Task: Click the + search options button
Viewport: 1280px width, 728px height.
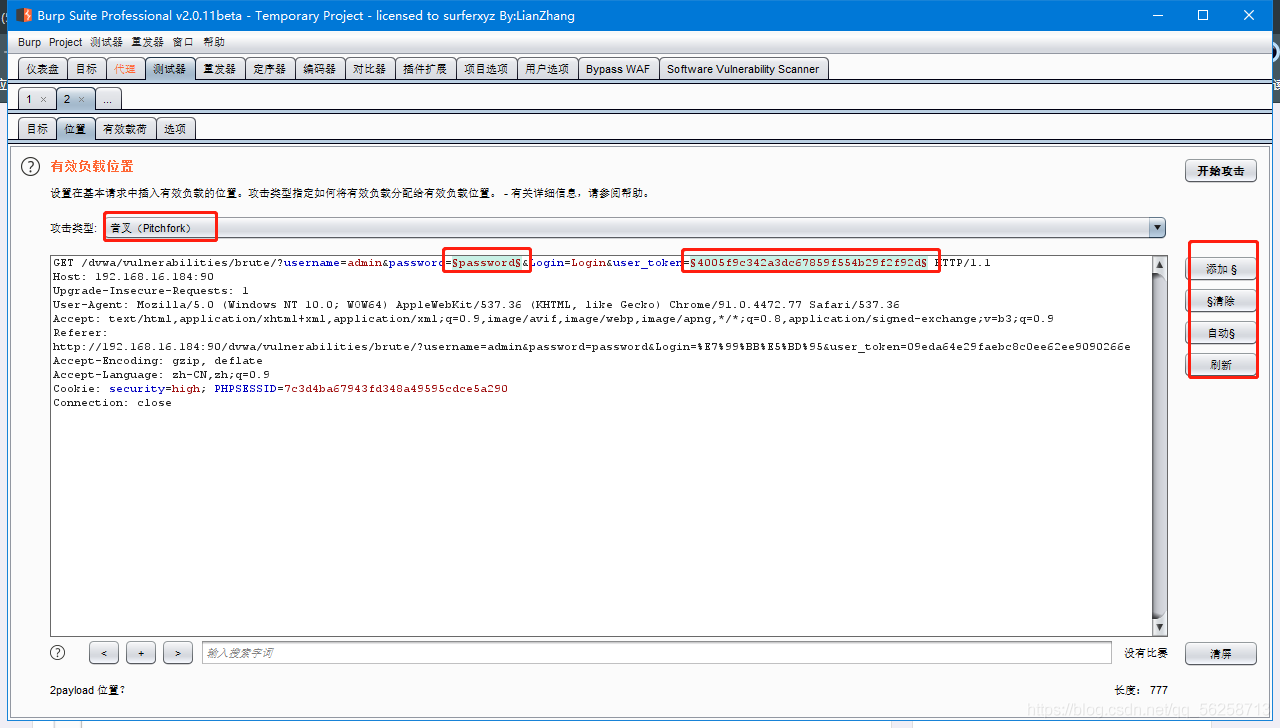Action: (x=141, y=653)
